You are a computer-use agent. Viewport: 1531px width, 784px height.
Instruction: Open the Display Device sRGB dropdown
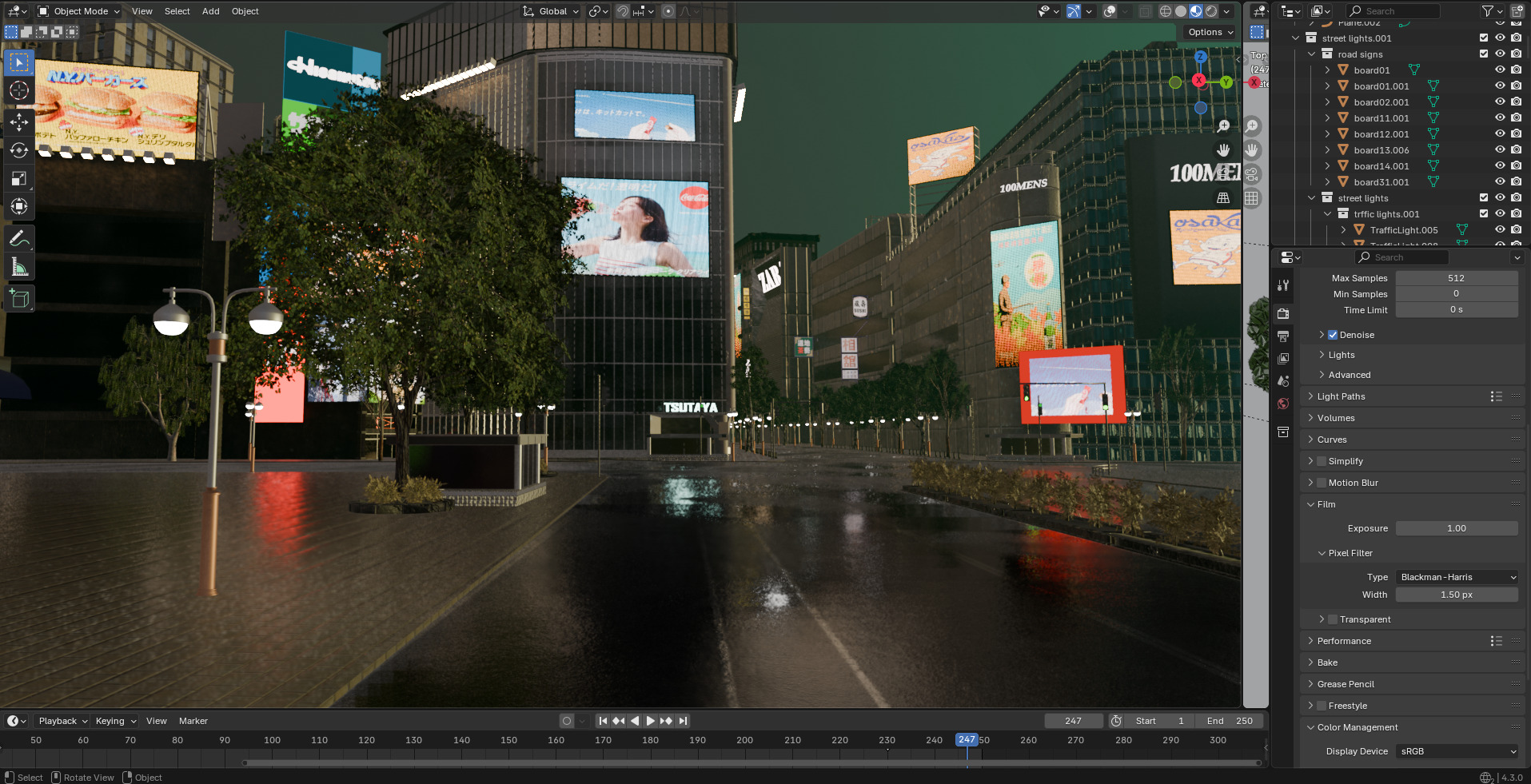1457,751
